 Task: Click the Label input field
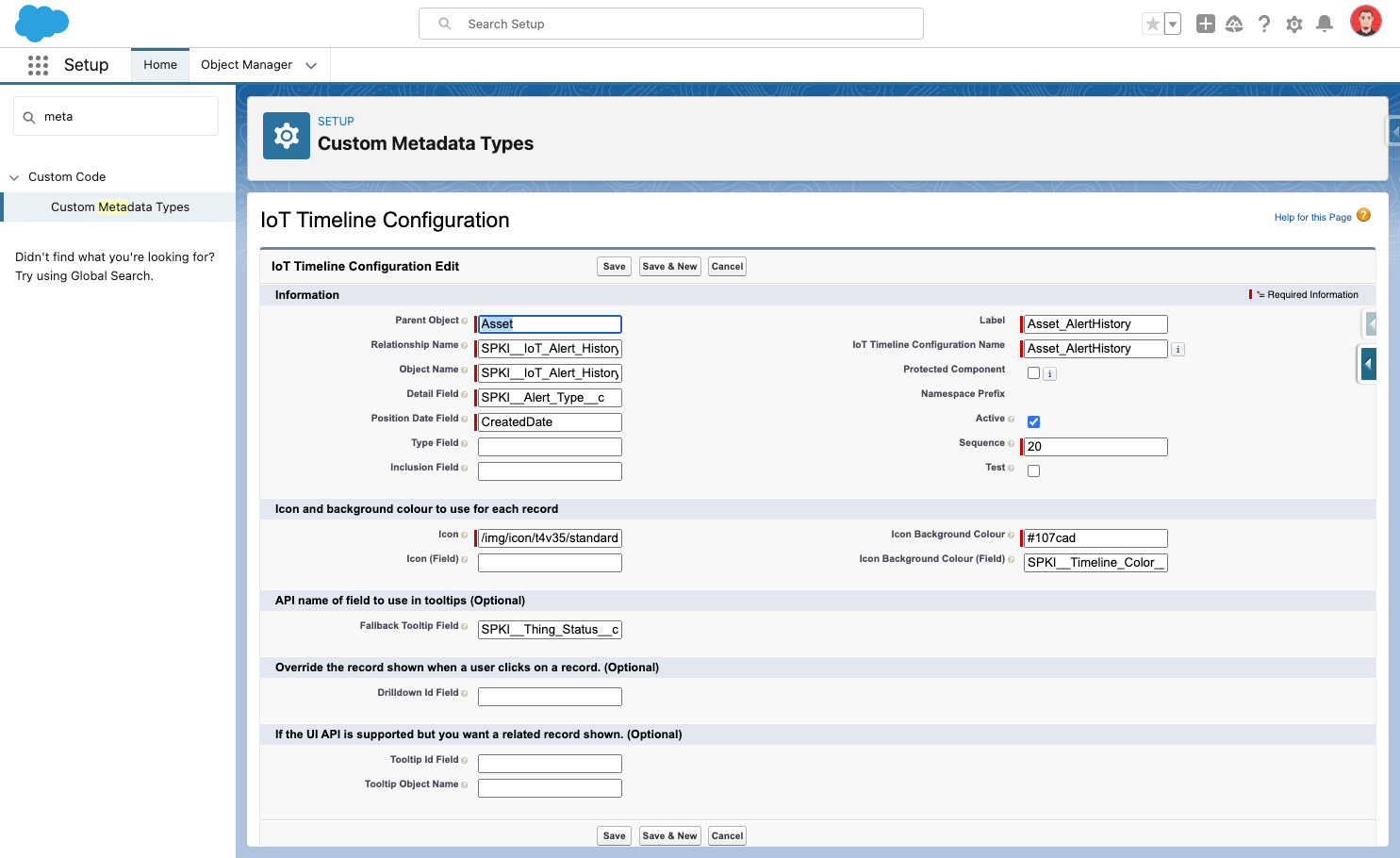click(1095, 324)
